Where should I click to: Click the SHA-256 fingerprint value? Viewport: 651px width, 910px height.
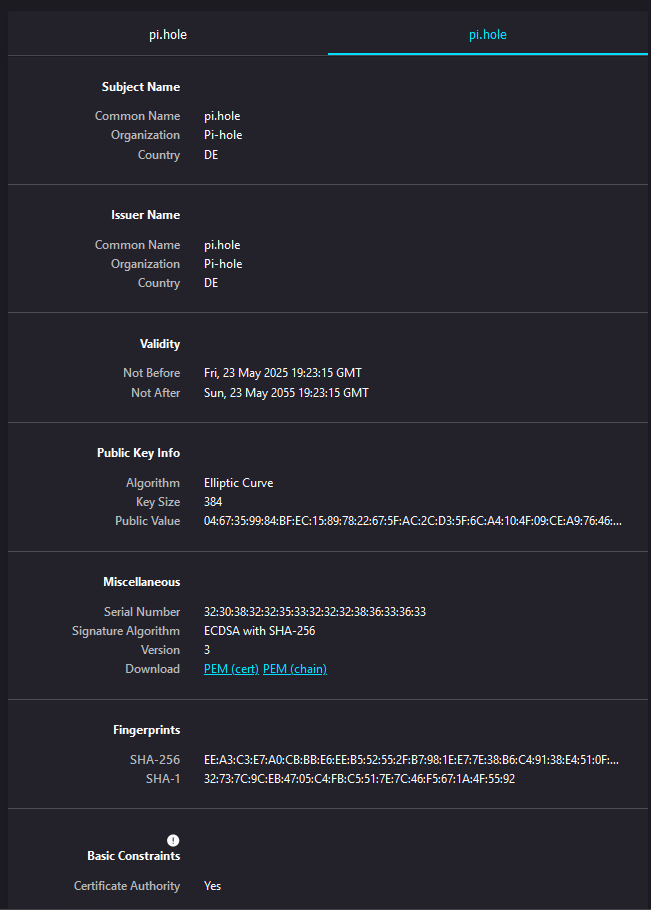click(411, 760)
